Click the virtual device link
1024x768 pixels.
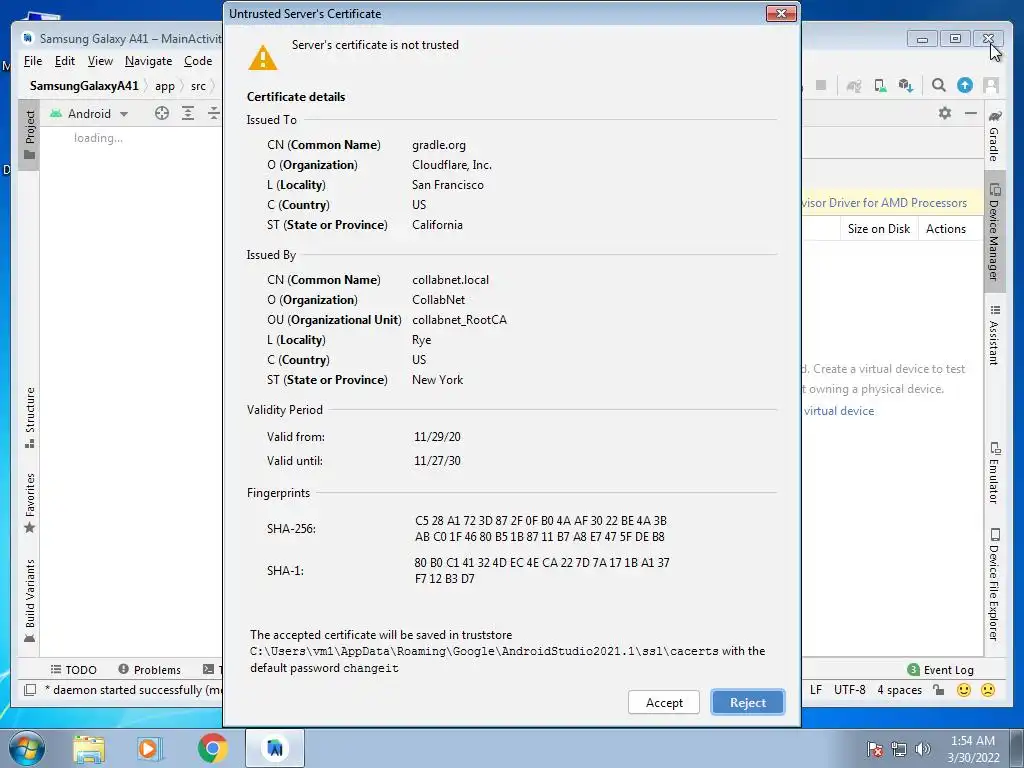click(839, 411)
